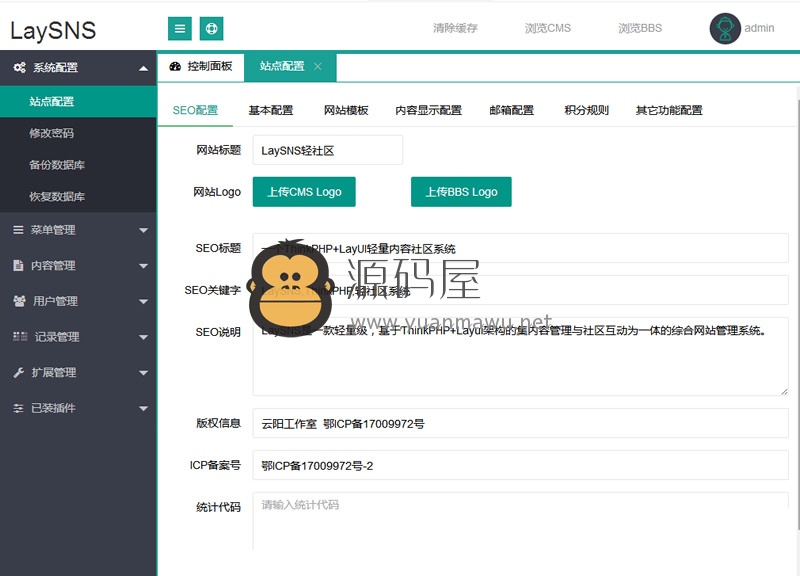This screenshot has height=576, width=800.
Task: Expand the 记录管理 dropdown arrow
Action: coord(143,337)
